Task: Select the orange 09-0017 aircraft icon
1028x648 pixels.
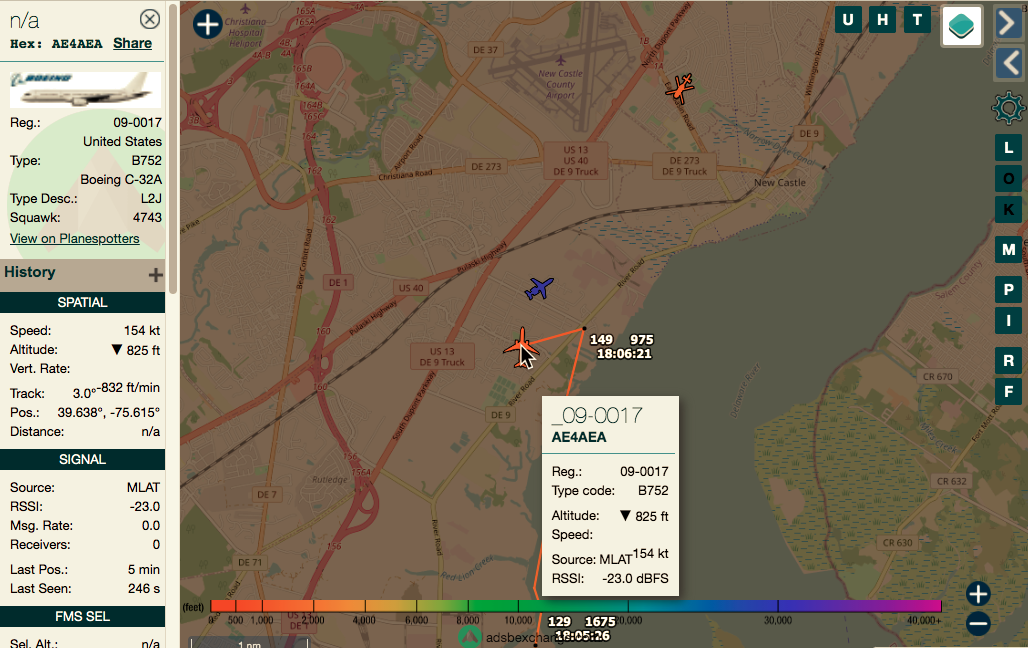Action: pos(521,347)
